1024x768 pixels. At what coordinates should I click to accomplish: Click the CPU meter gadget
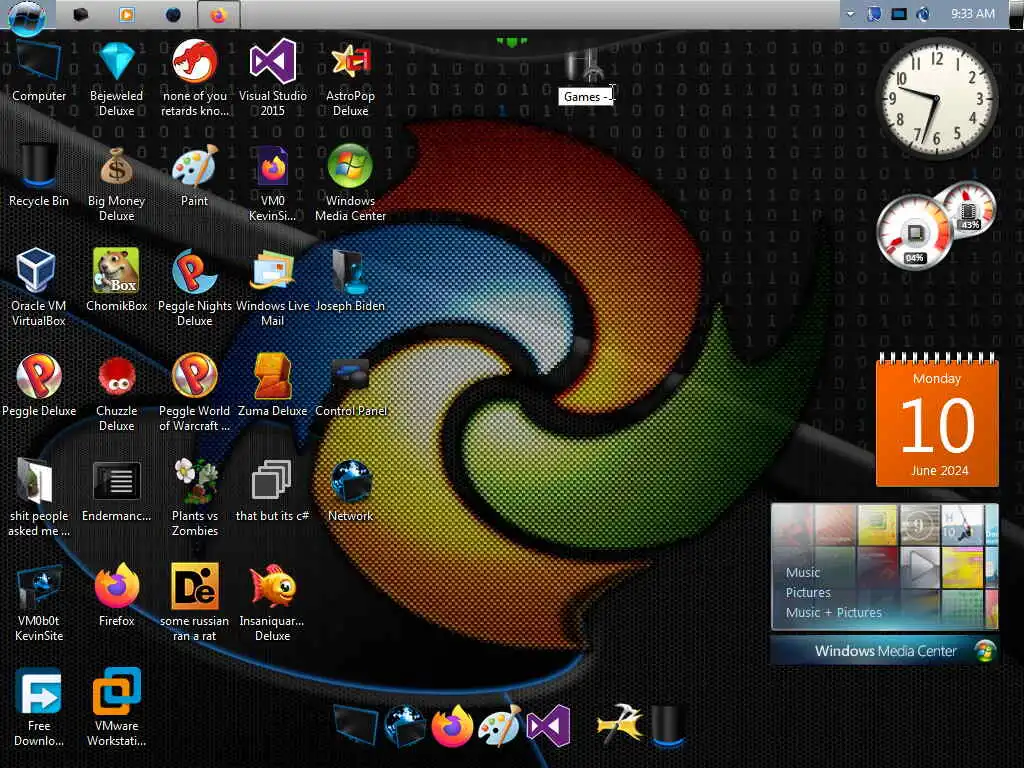click(x=914, y=233)
